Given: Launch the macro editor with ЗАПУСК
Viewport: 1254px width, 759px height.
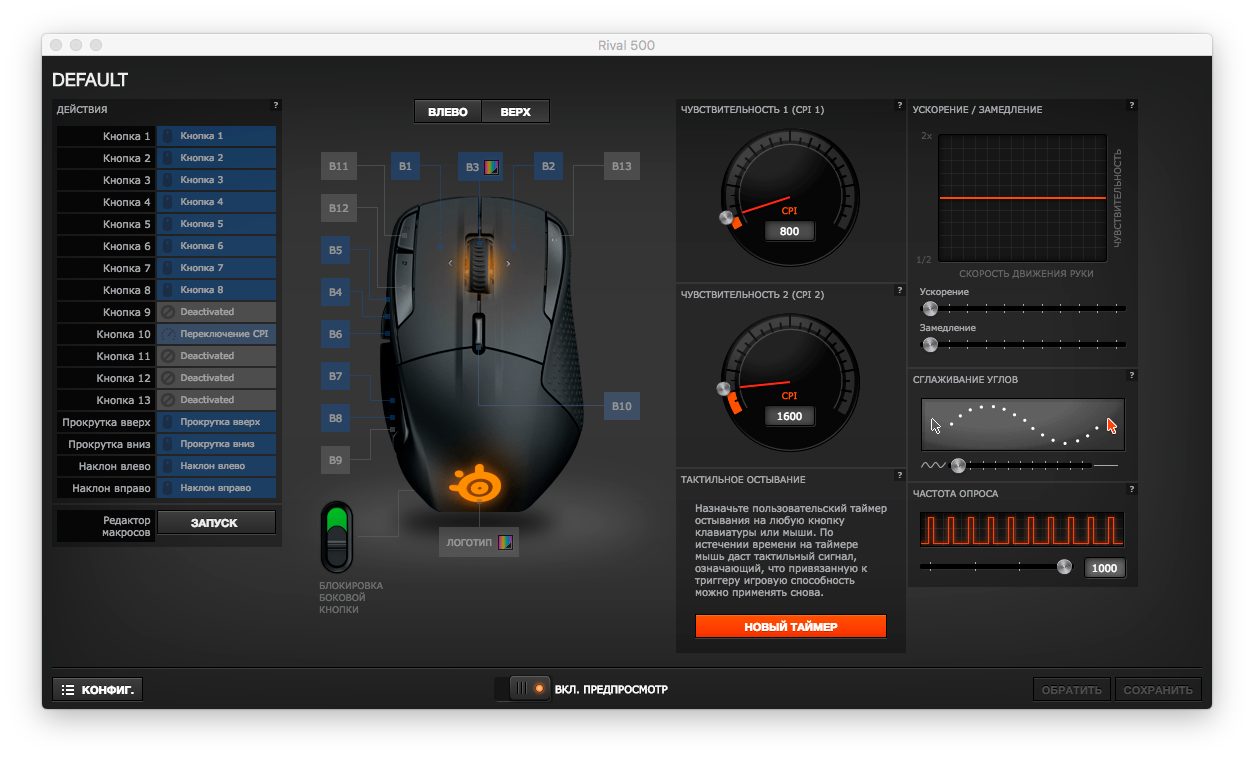Looking at the screenshot, I should pos(216,522).
